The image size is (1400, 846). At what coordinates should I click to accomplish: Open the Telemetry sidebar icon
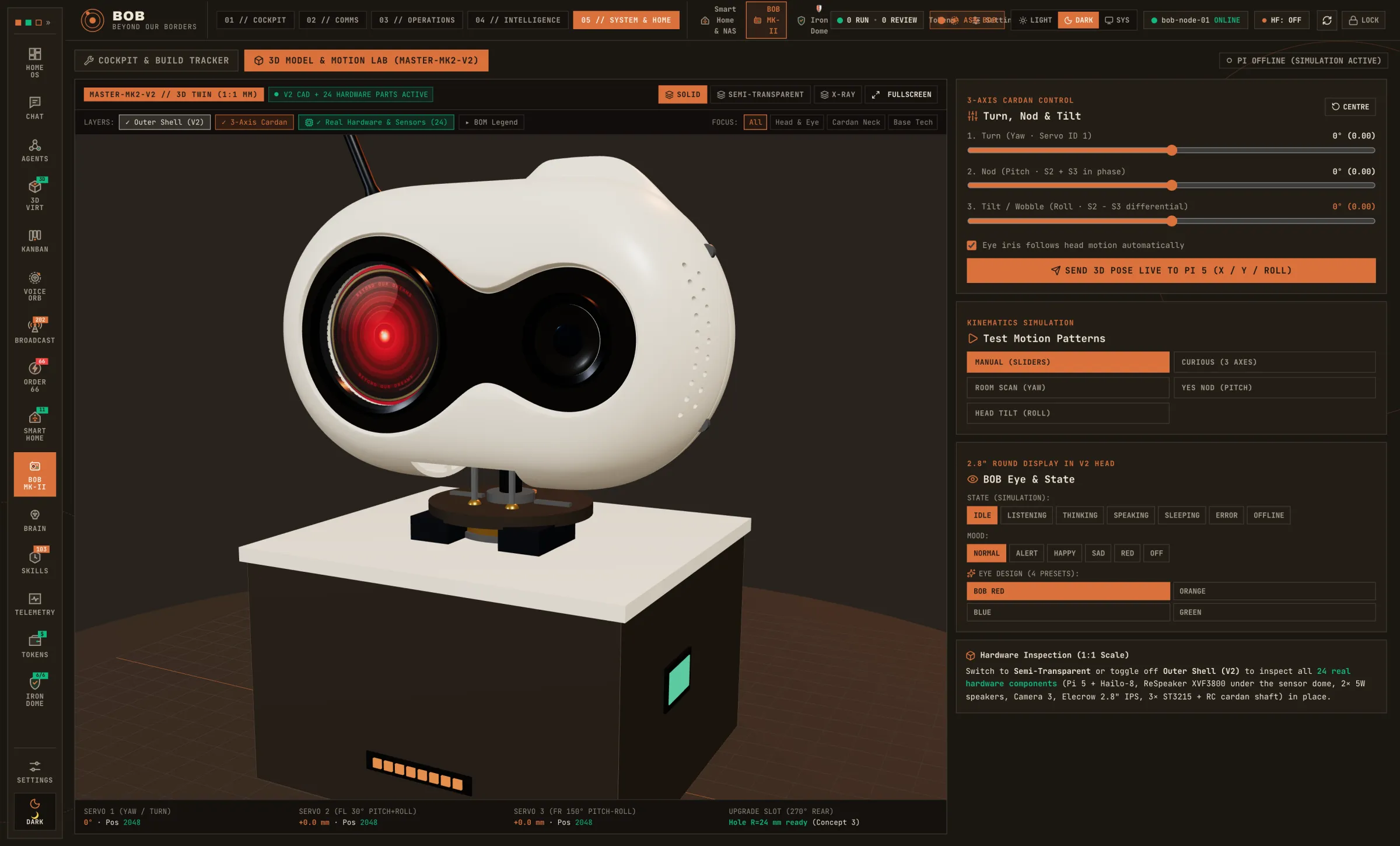[35, 604]
